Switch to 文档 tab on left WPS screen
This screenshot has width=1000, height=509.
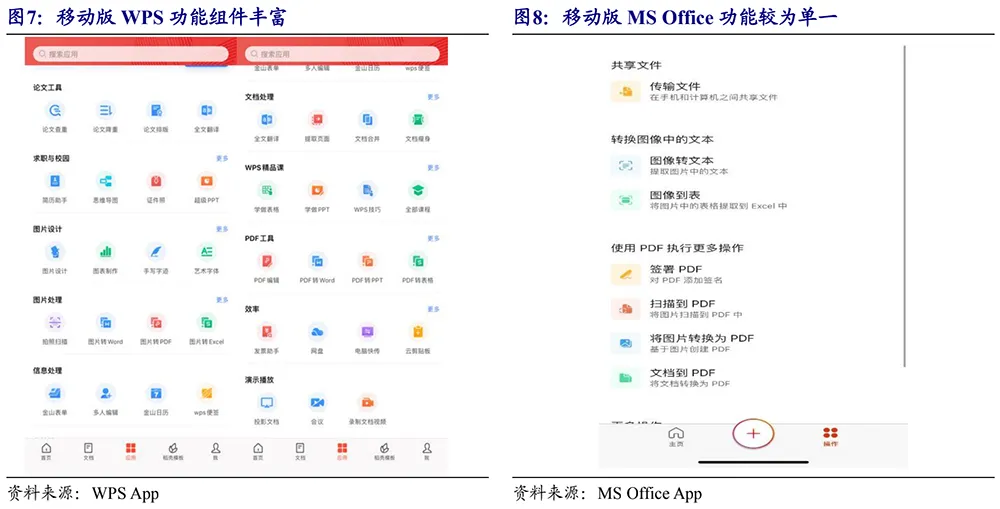(x=89, y=452)
